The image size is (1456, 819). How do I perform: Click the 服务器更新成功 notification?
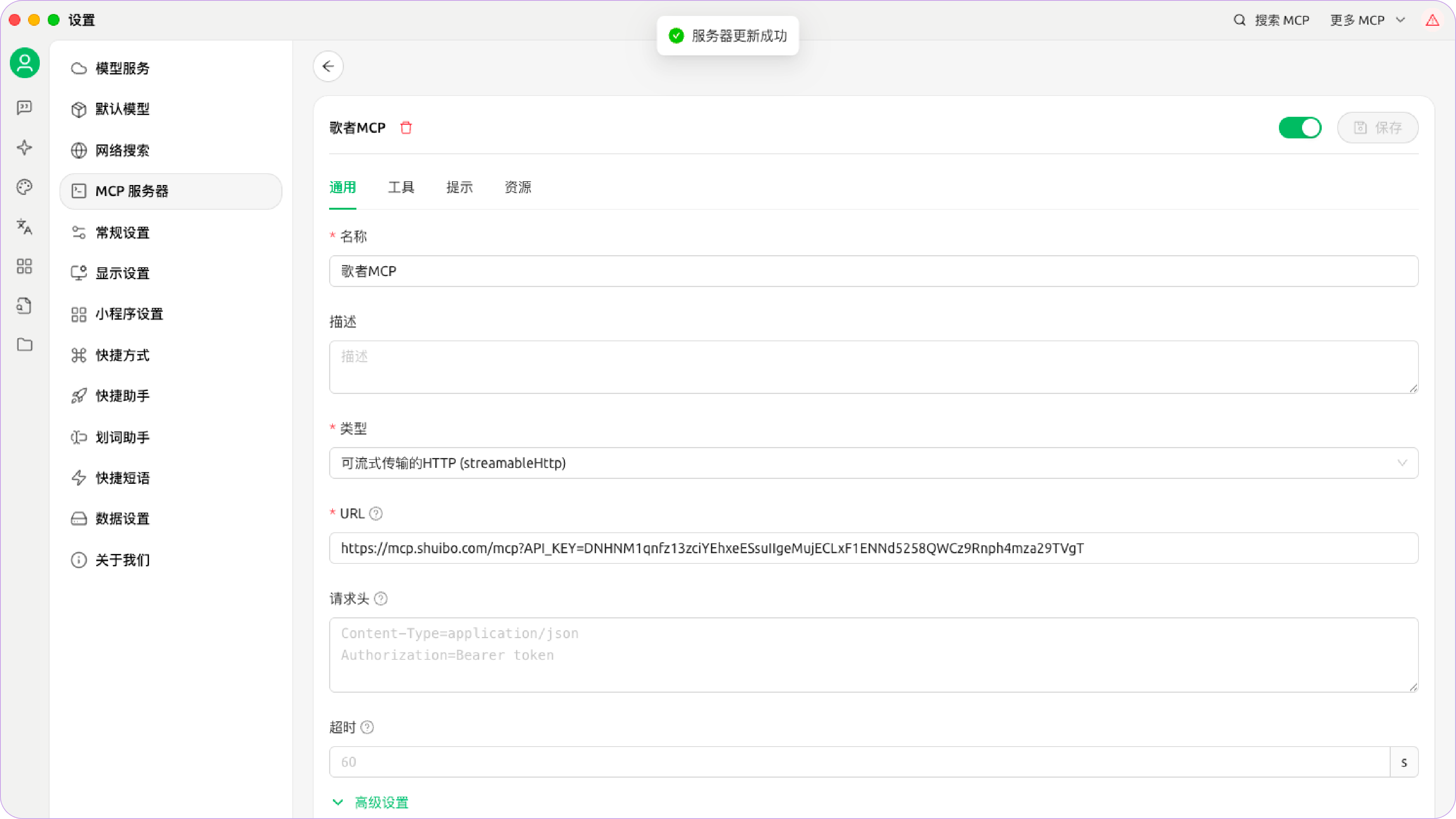pyautogui.click(x=728, y=36)
